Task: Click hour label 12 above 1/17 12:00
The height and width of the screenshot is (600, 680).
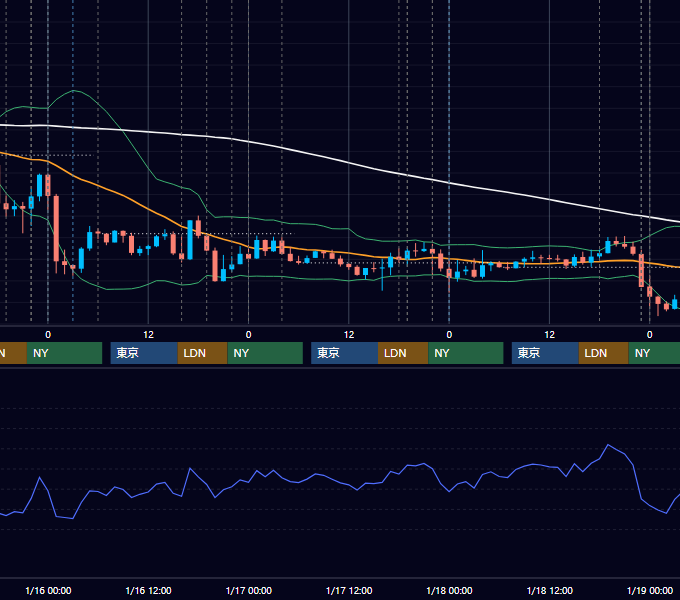Action: pos(349,335)
